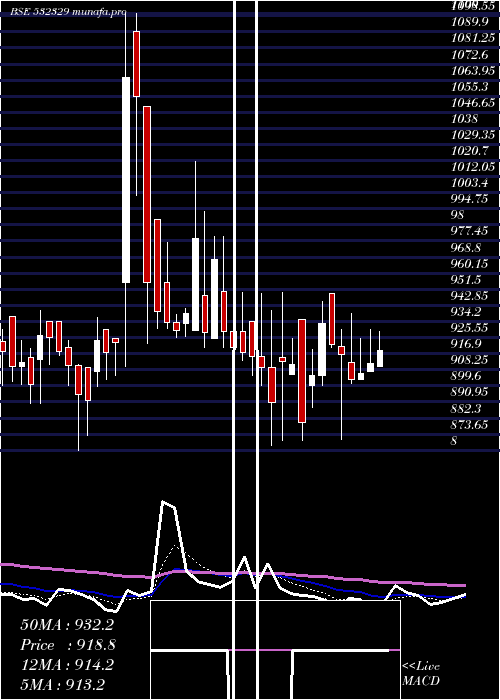Click the 951.5 price label

468,279
